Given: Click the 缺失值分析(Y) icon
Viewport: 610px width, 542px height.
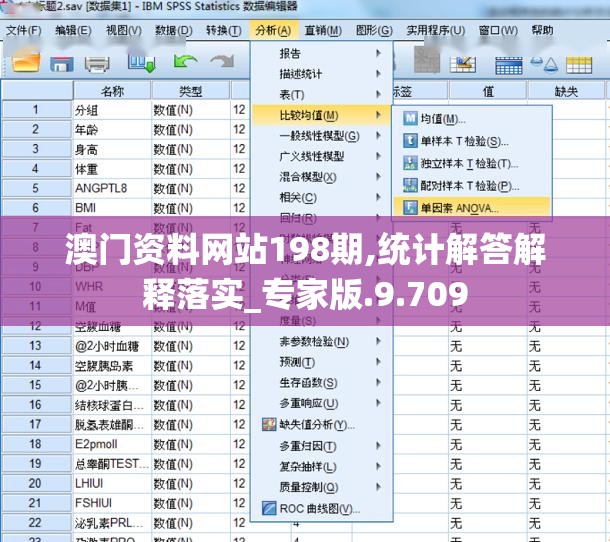Looking at the screenshot, I should click(x=269, y=424).
